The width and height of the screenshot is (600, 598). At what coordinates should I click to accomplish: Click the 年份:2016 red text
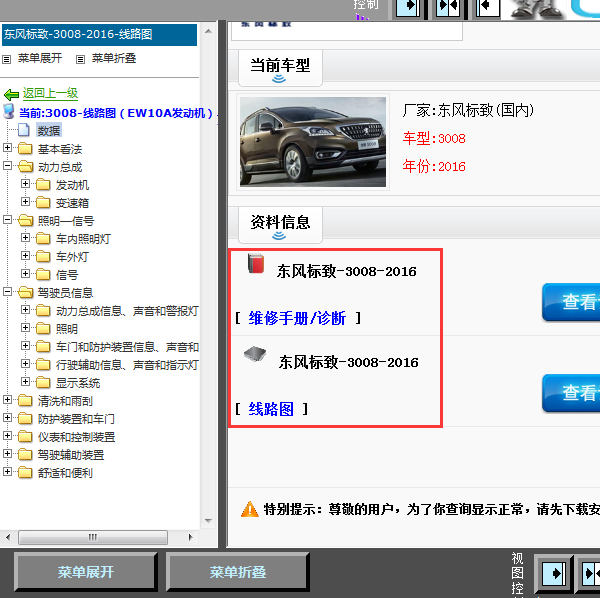pyautogui.click(x=434, y=166)
